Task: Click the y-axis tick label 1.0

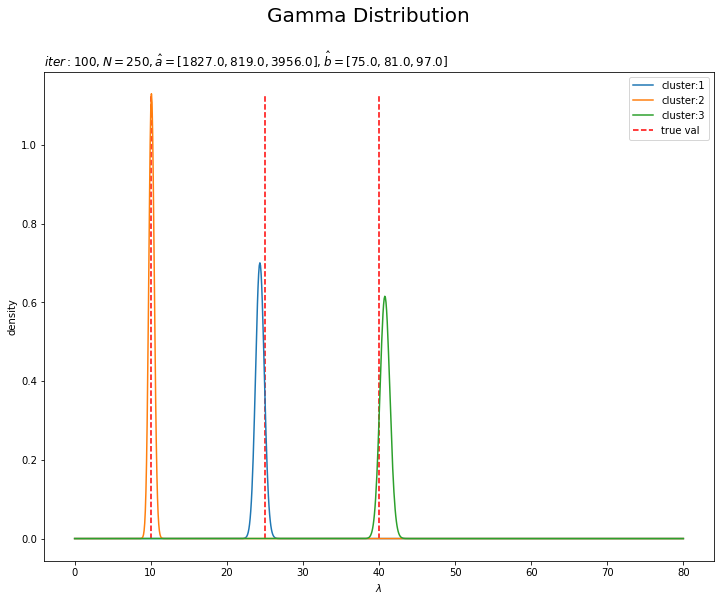Action: 29,145
